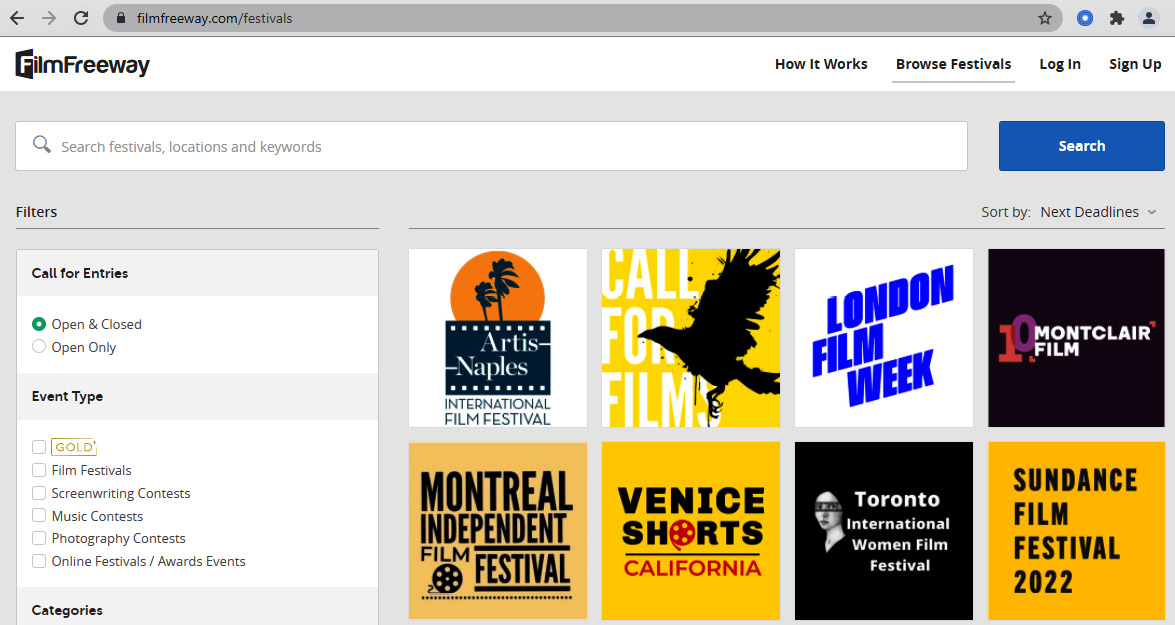The width and height of the screenshot is (1175, 625).
Task: Click the Log In link
Action: (1060, 64)
